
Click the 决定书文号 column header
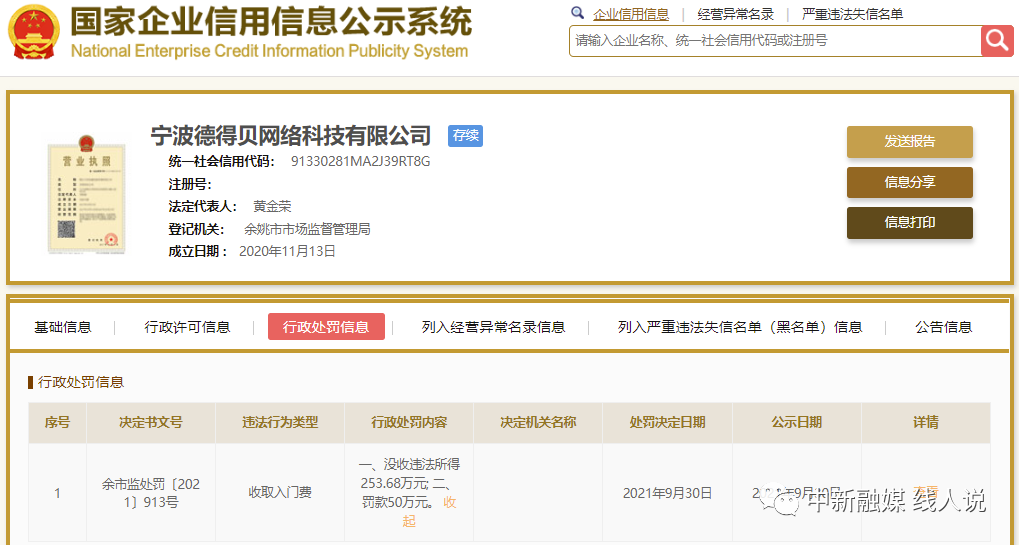tap(151, 423)
